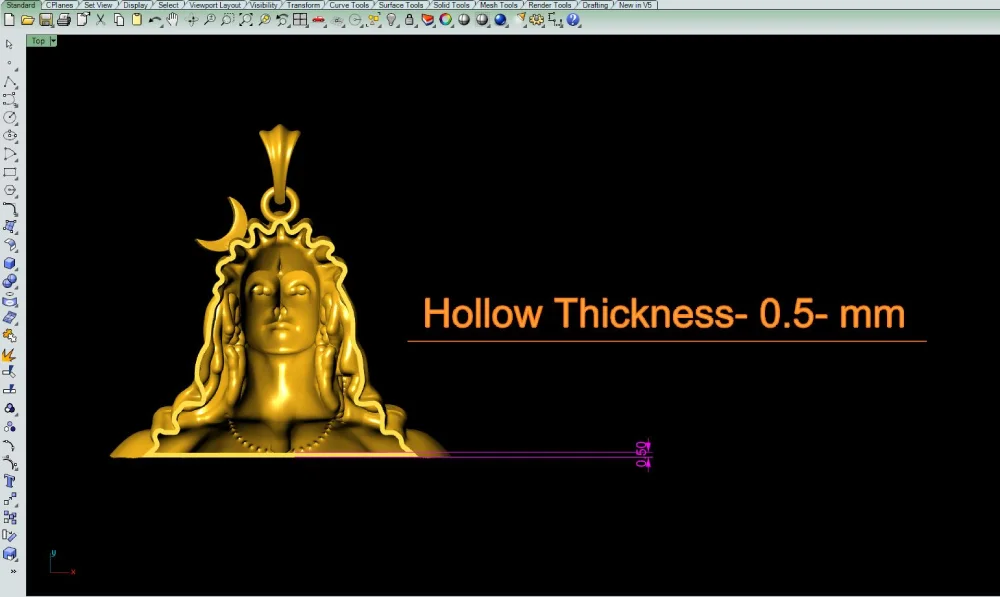Open the Visibility tab
The image size is (1000, 598).
coord(263,4)
